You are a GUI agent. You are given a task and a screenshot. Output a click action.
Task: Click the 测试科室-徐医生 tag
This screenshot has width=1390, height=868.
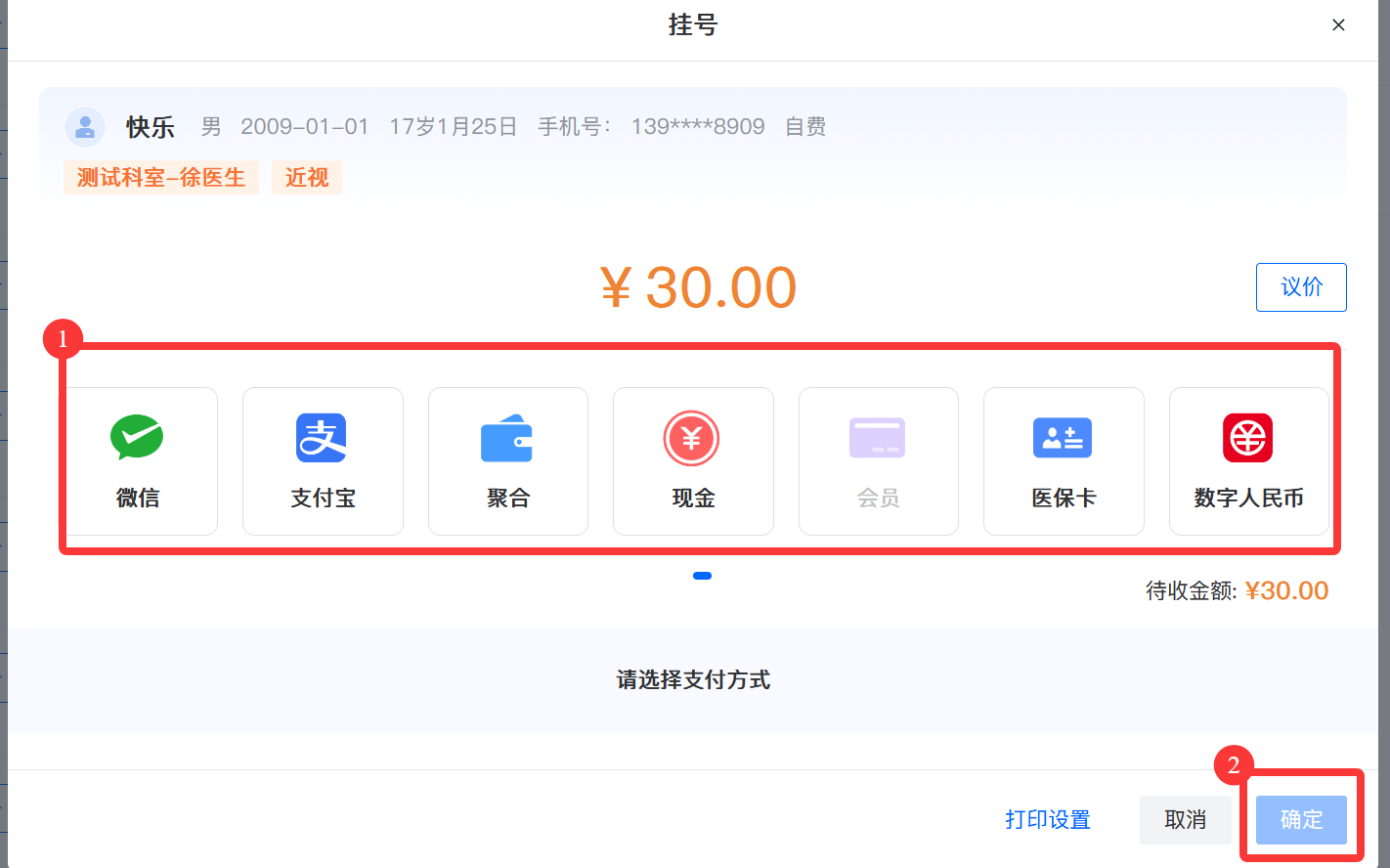[x=161, y=178]
